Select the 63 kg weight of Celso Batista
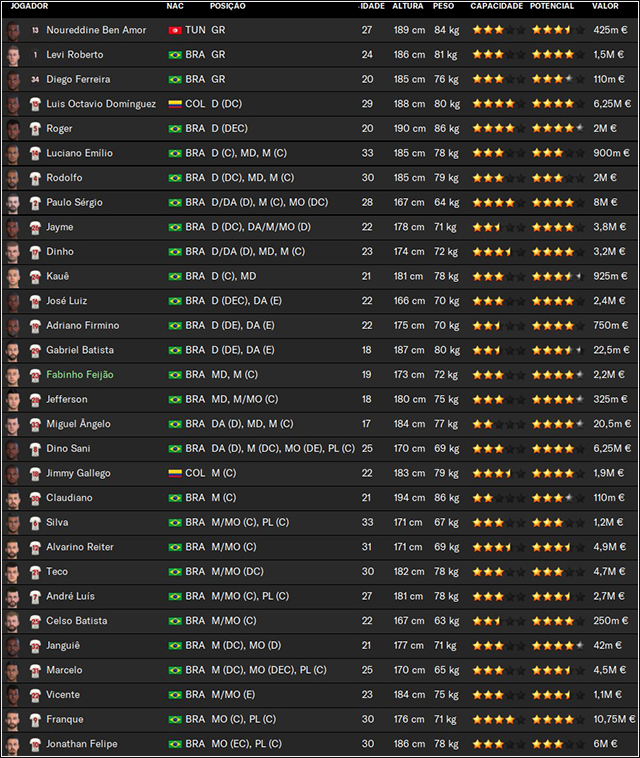640x758 pixels. point(446,621)
